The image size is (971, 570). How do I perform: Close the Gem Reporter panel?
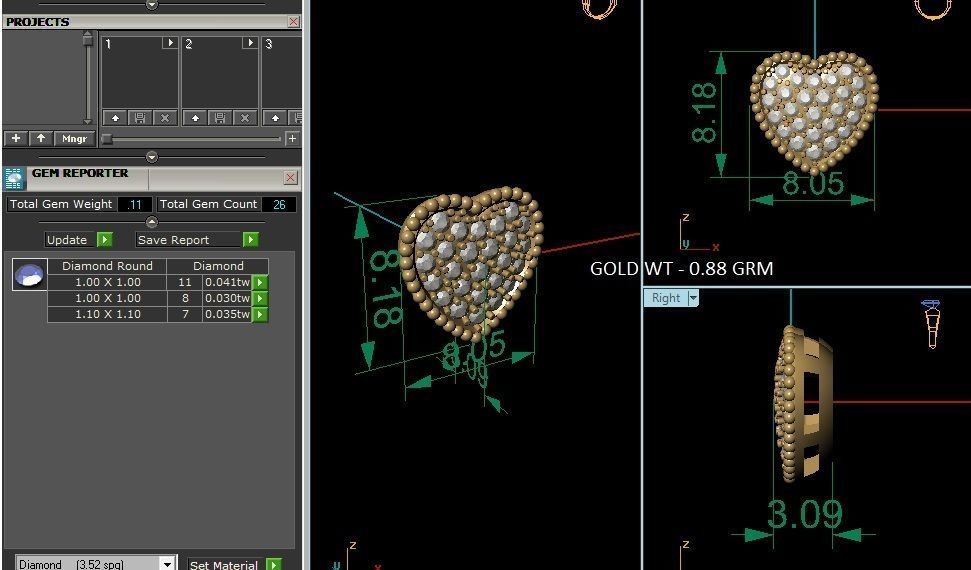290,178
